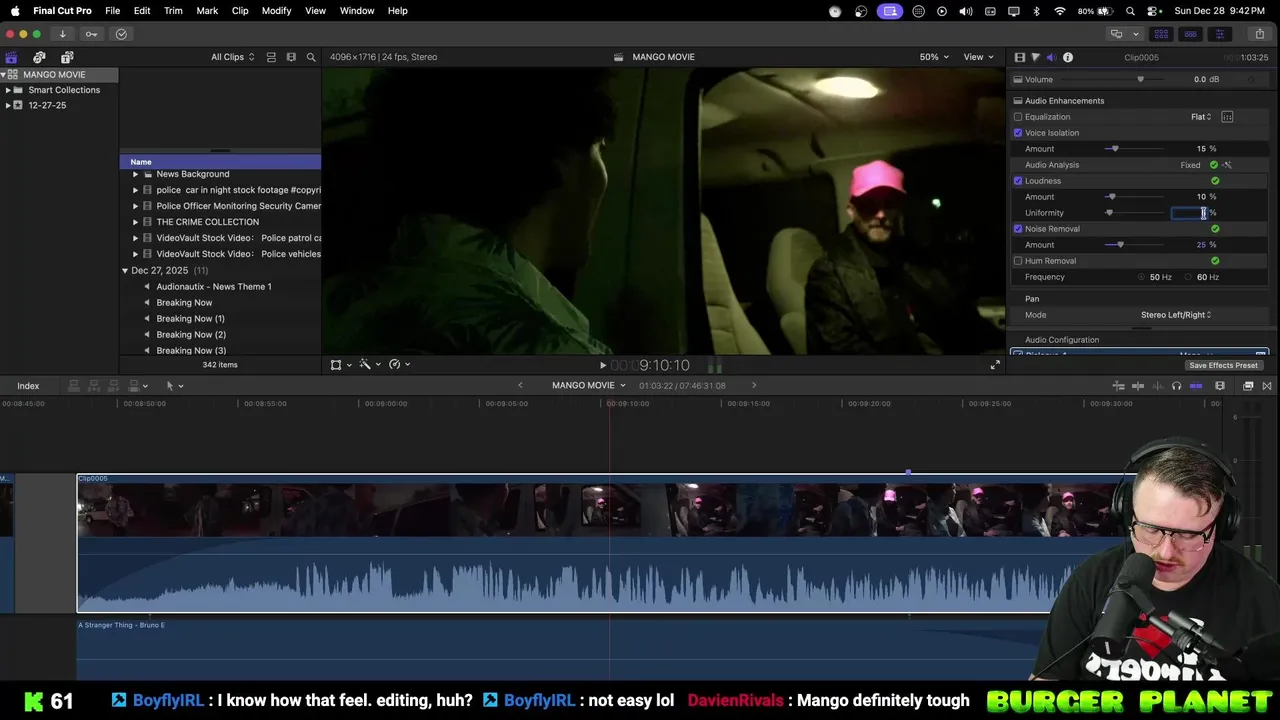Select the 60 Hz frequency radio
This screenshot has height=720, width=1280.
tap(1189, 277)
